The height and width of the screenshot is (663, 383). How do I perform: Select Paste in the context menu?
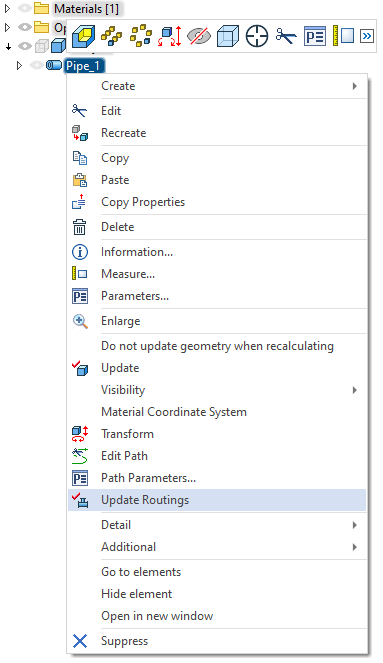(217, 180)
